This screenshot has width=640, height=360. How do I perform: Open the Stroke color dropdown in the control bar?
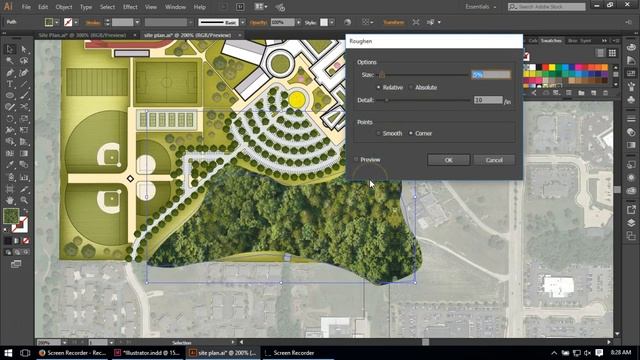click(x=76, y=22)
